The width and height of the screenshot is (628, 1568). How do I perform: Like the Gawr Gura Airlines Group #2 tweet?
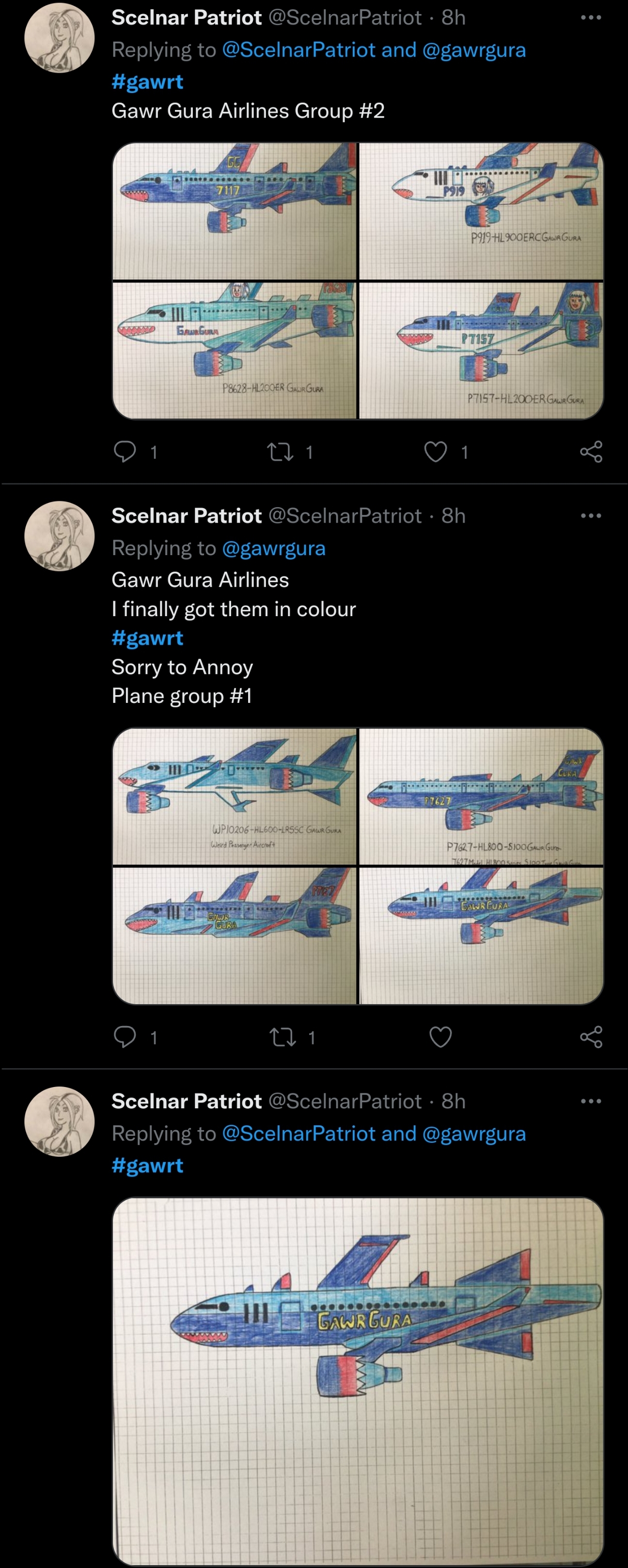tap(436, 451)
